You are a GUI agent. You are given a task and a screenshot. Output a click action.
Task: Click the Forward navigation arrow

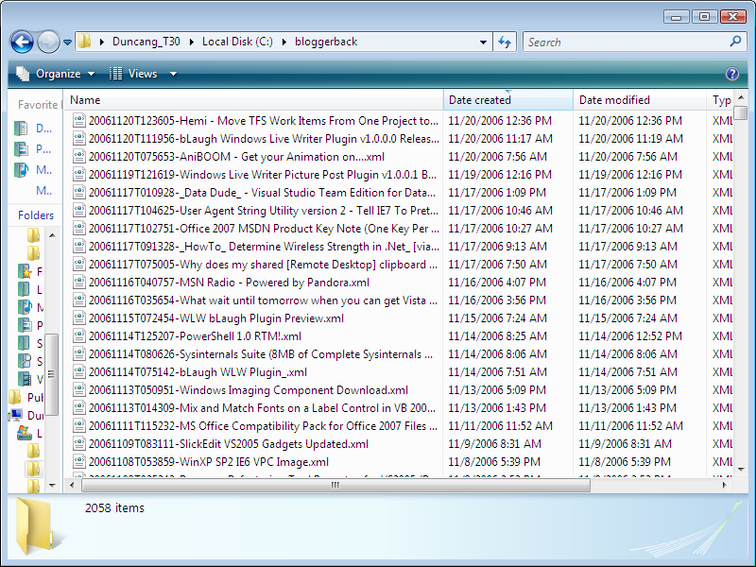[x=48, y=42]
